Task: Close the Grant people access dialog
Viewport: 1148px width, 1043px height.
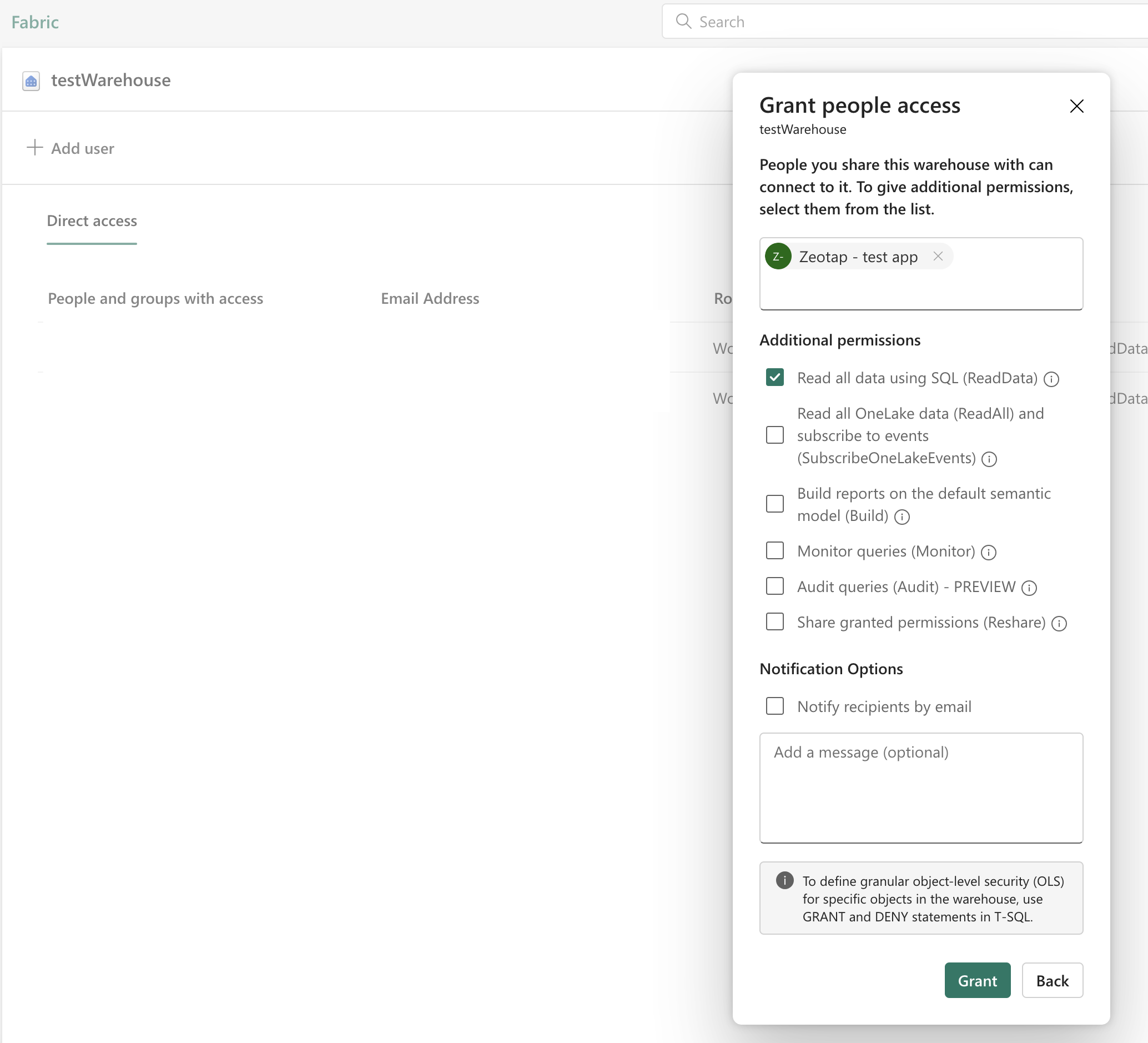Action: click(x=1076, y=106)
